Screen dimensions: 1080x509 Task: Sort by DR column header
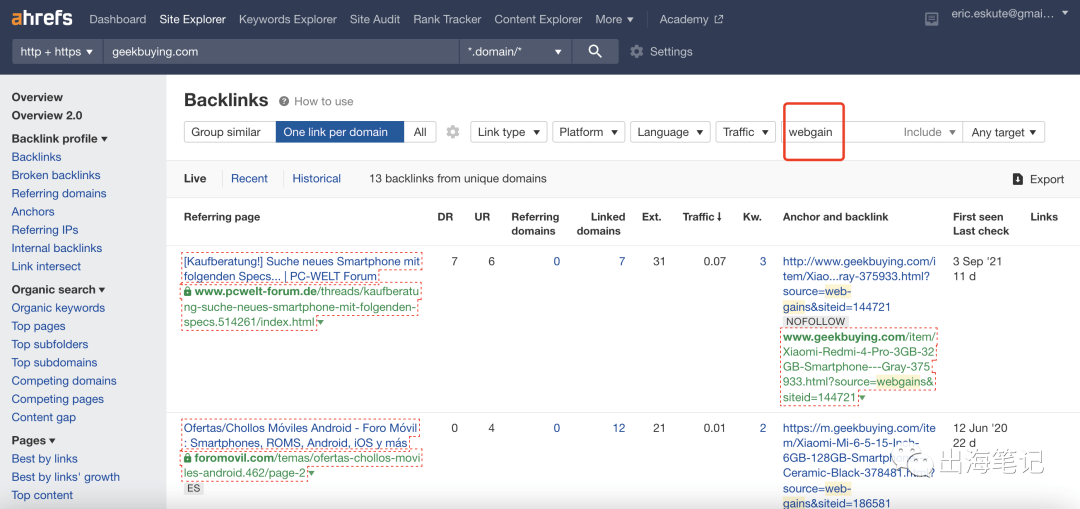point(445,217)
